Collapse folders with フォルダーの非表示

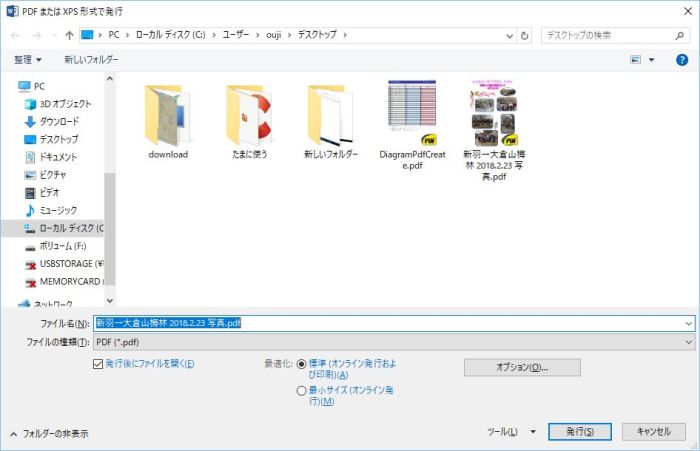(x=50, y=434)
